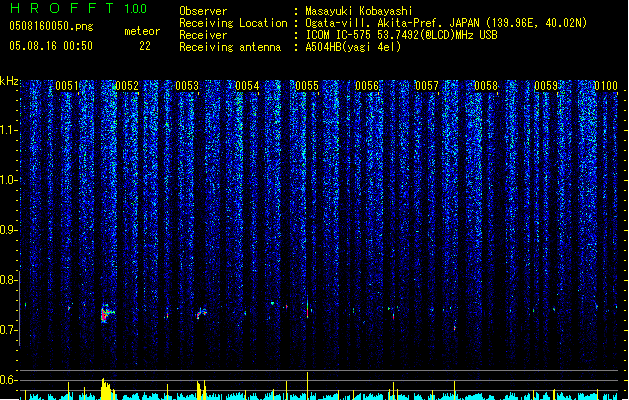
Task: Click the Observer label
Action: [x=203, y=11]
